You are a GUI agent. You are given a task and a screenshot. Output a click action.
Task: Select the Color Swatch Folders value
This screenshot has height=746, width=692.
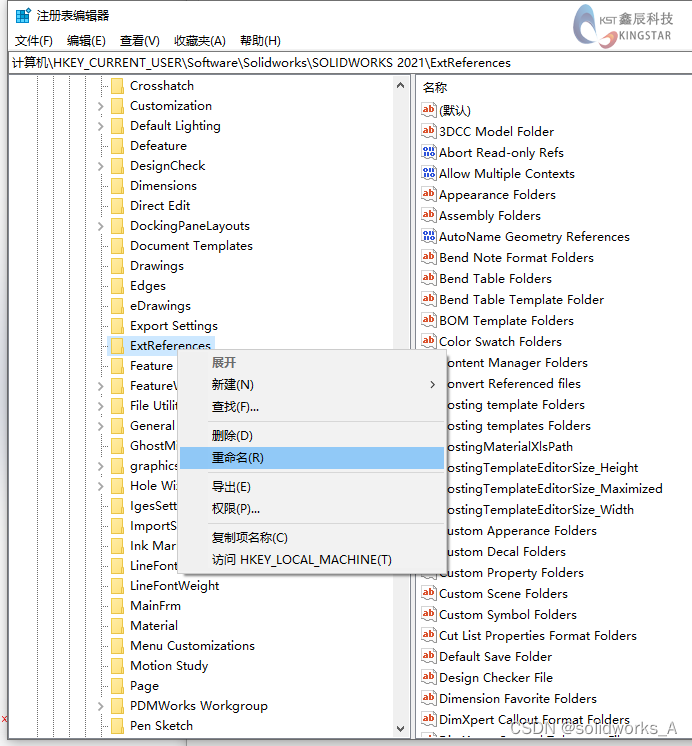[x=500, y=341]
